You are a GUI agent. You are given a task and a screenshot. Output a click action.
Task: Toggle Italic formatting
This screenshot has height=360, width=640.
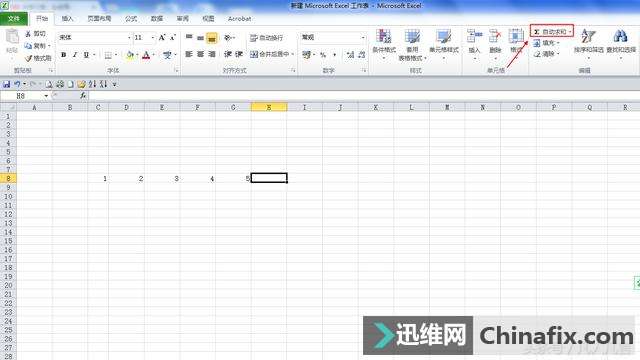pos(75,55)
